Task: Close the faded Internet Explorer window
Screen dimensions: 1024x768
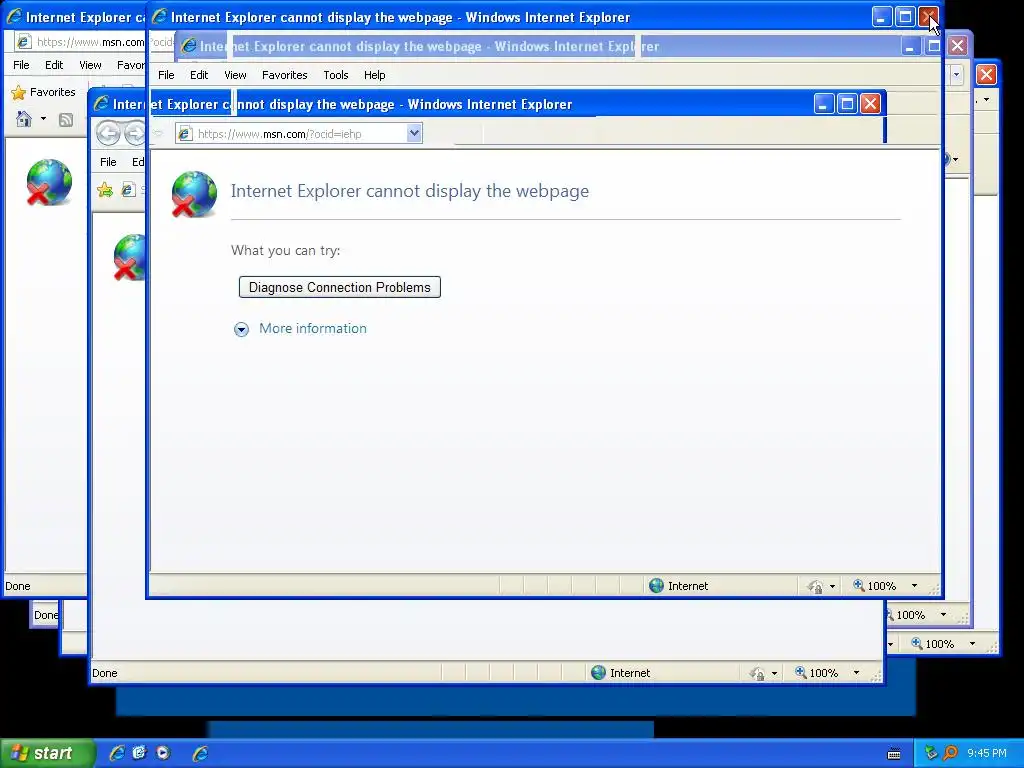Action: (x=957, y=46)
